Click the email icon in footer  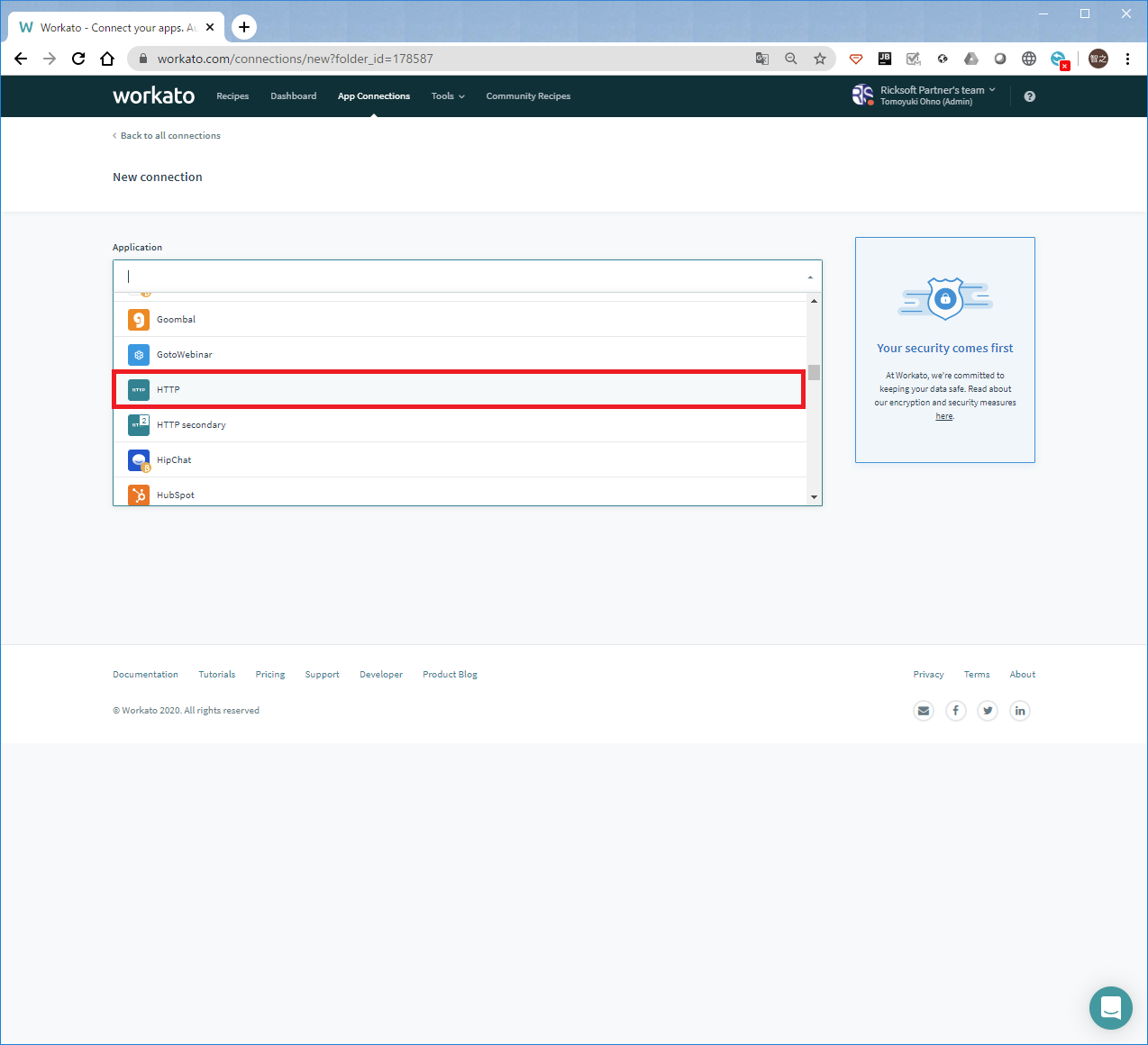coord(924,711)
